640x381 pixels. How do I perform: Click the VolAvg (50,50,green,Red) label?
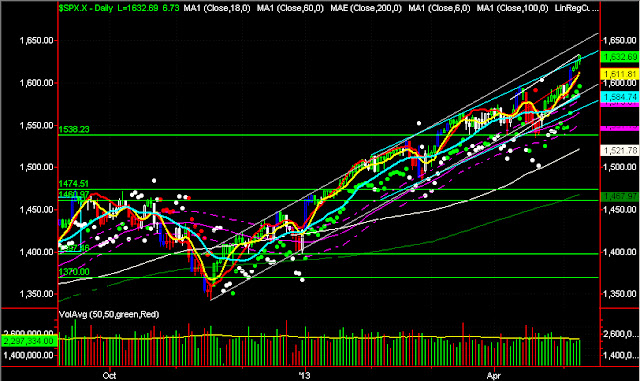point(109,314)
